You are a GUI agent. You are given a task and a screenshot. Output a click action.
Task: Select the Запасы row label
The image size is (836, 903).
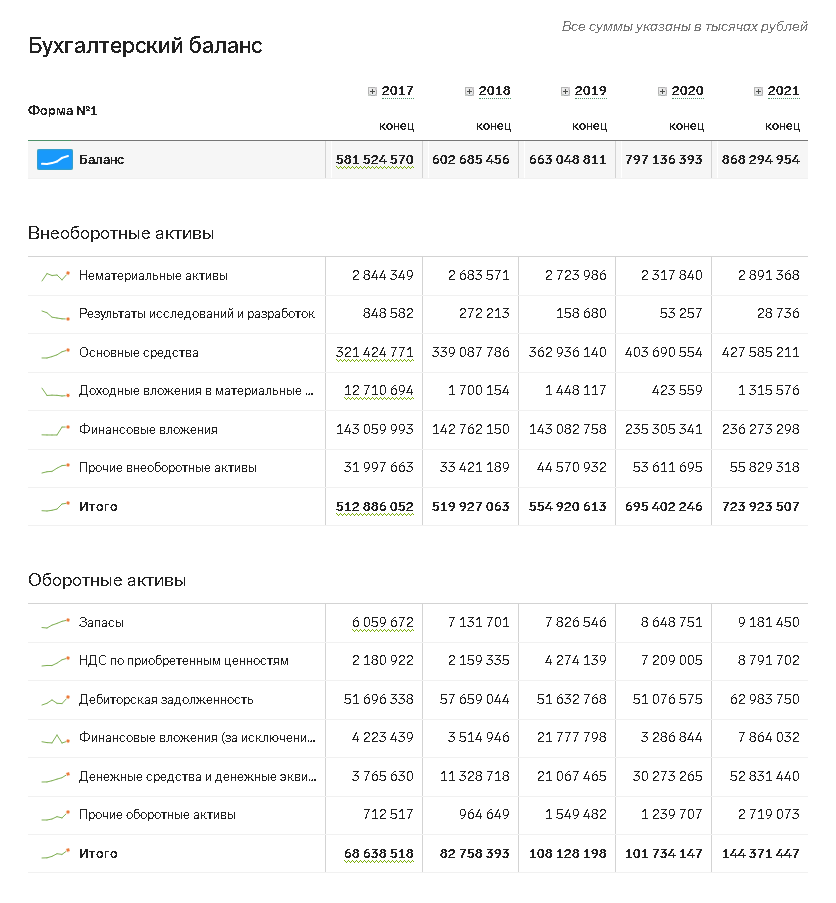[x=101, y=623]
